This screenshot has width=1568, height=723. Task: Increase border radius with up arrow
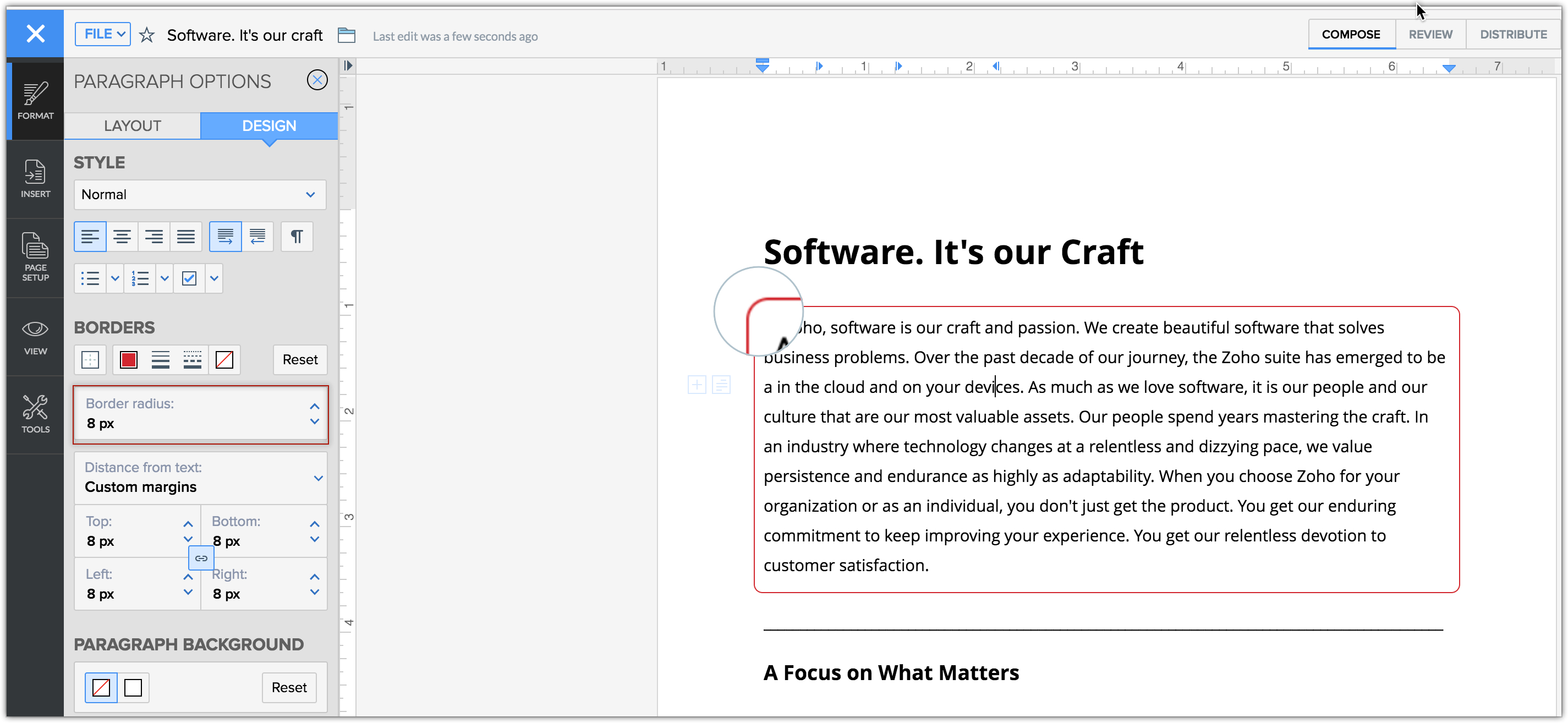[314, 407]
